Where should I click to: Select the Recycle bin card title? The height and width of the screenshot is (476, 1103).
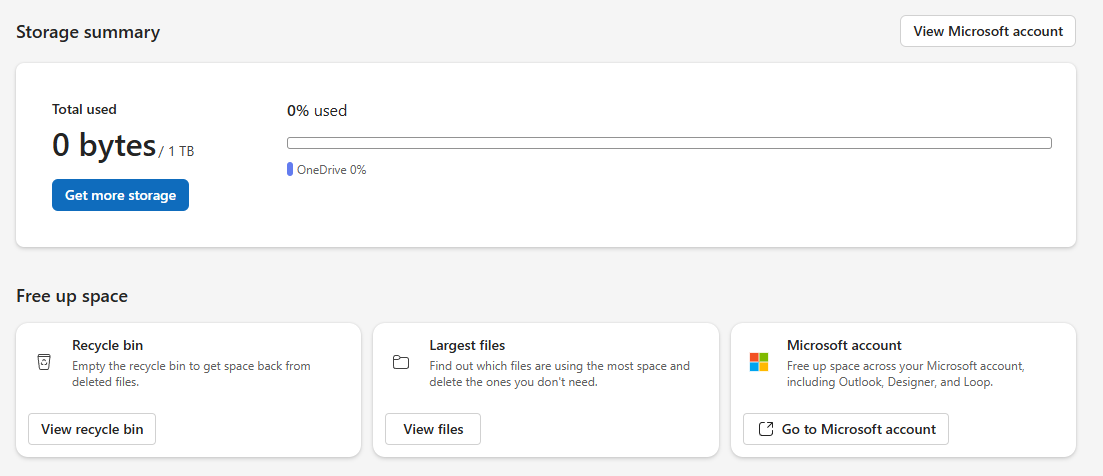108,345
